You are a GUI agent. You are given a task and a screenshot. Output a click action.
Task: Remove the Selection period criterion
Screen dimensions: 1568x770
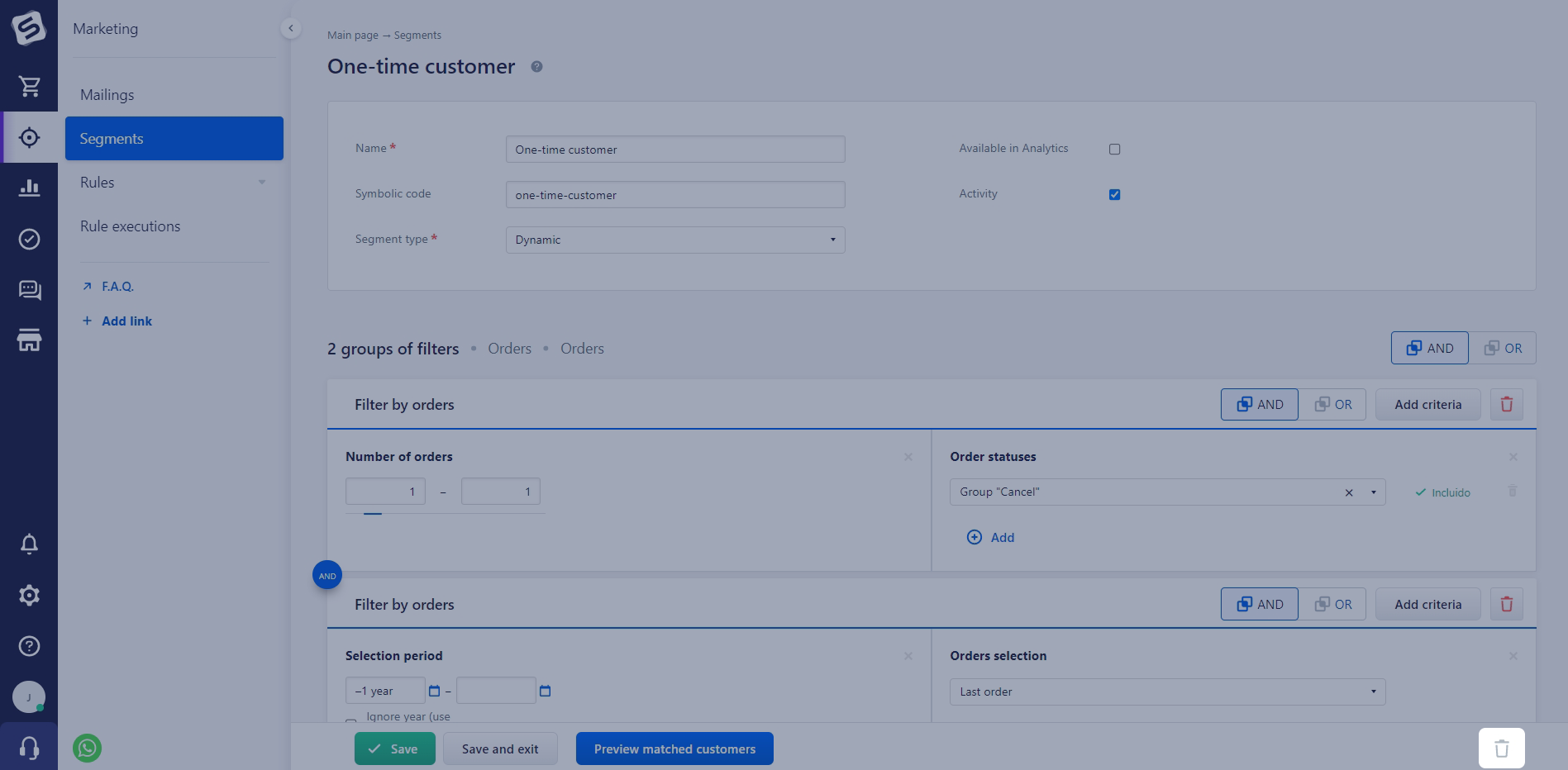[908, 656]
